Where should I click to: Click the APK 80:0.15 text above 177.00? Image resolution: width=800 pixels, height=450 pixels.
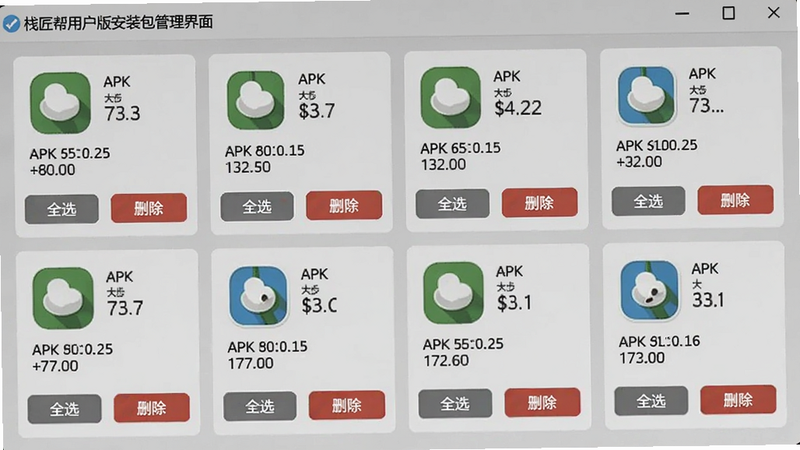point(267,347)
